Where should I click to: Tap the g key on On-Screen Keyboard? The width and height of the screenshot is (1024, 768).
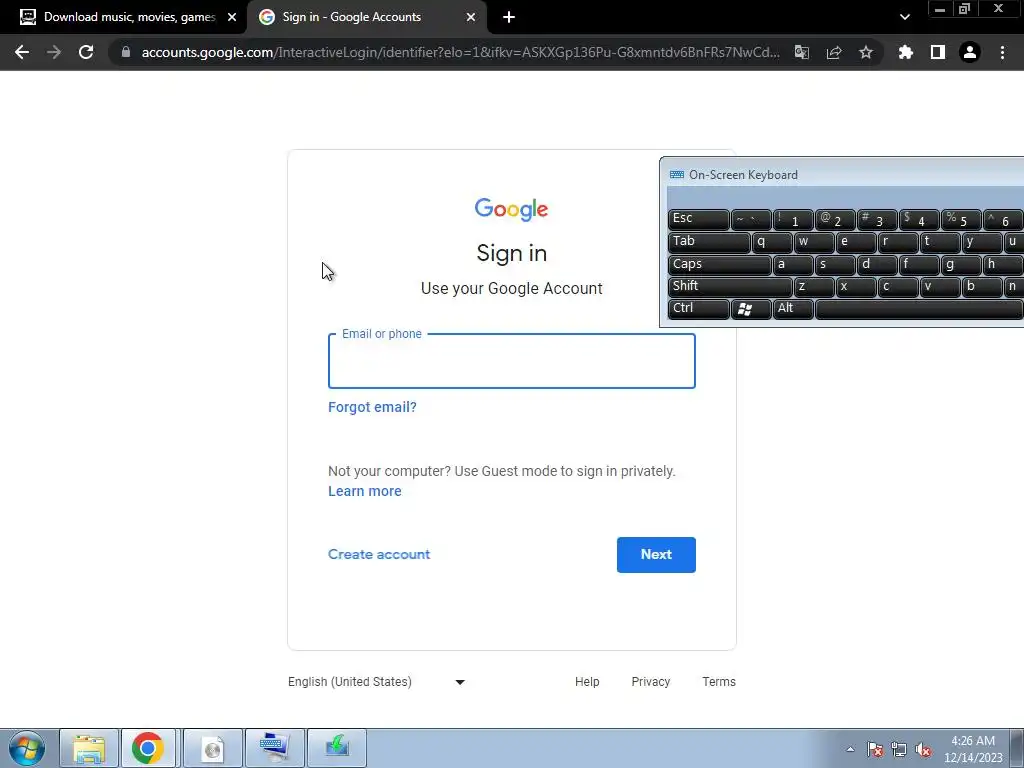961,264
